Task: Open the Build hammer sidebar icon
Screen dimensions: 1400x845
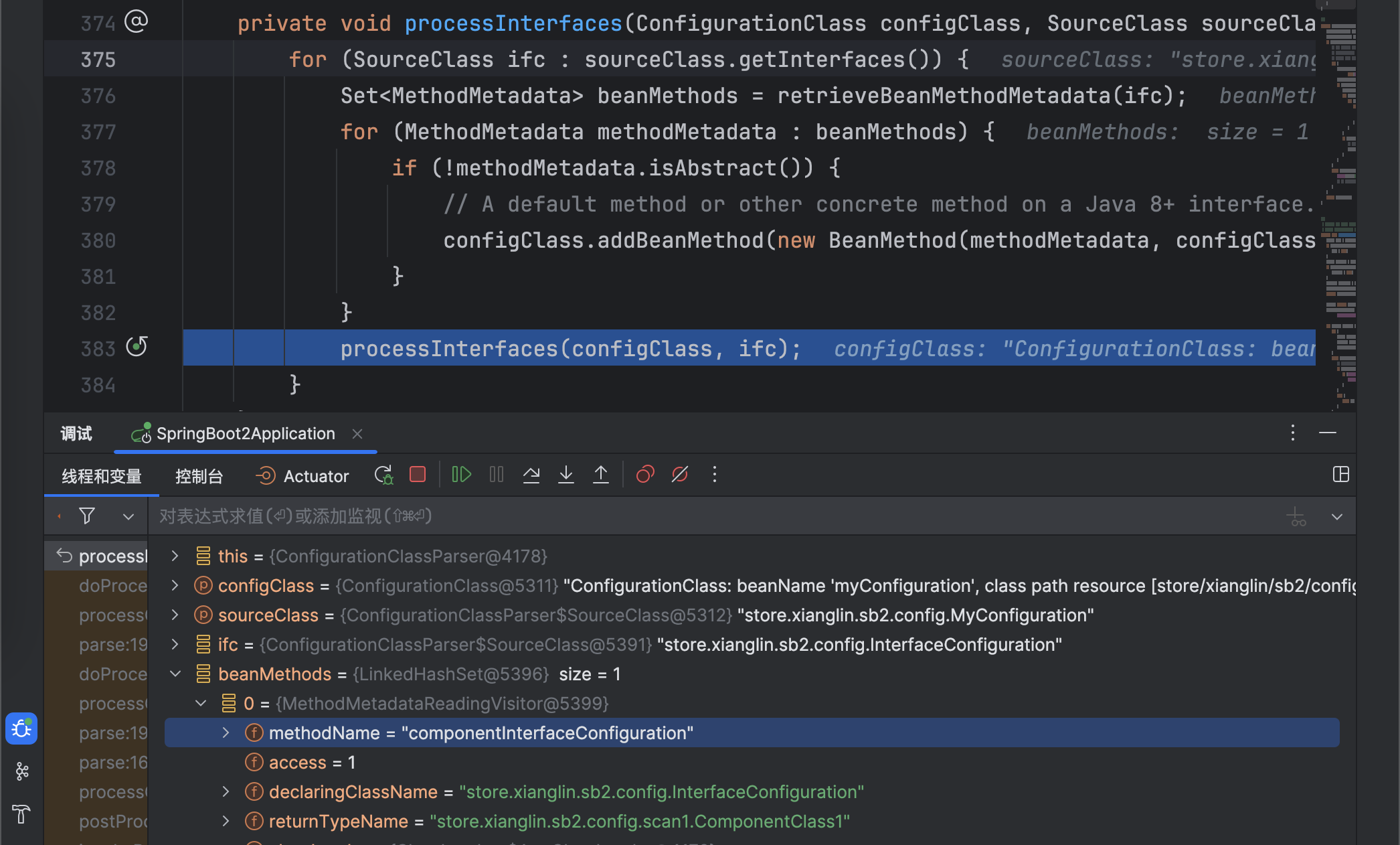Action: pos(21,814)
